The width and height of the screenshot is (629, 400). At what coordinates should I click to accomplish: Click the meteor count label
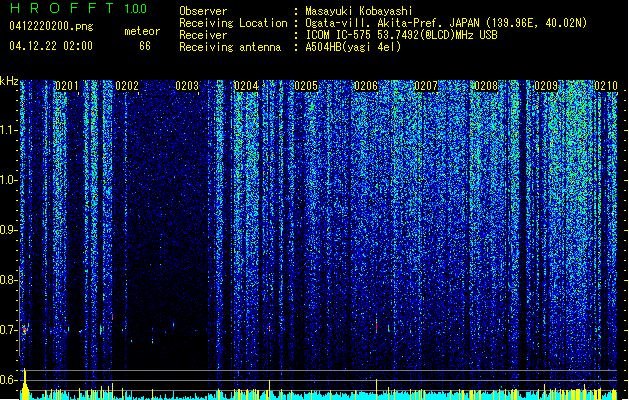(142, 31)
